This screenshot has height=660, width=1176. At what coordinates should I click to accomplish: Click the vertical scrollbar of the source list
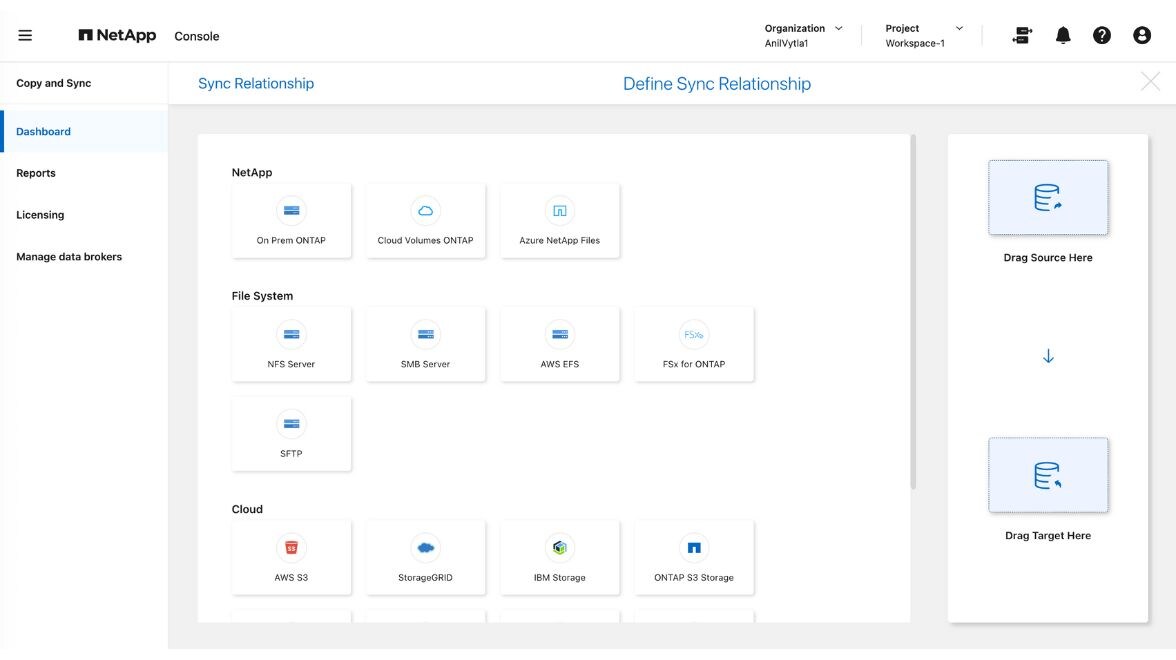point(913,312)
